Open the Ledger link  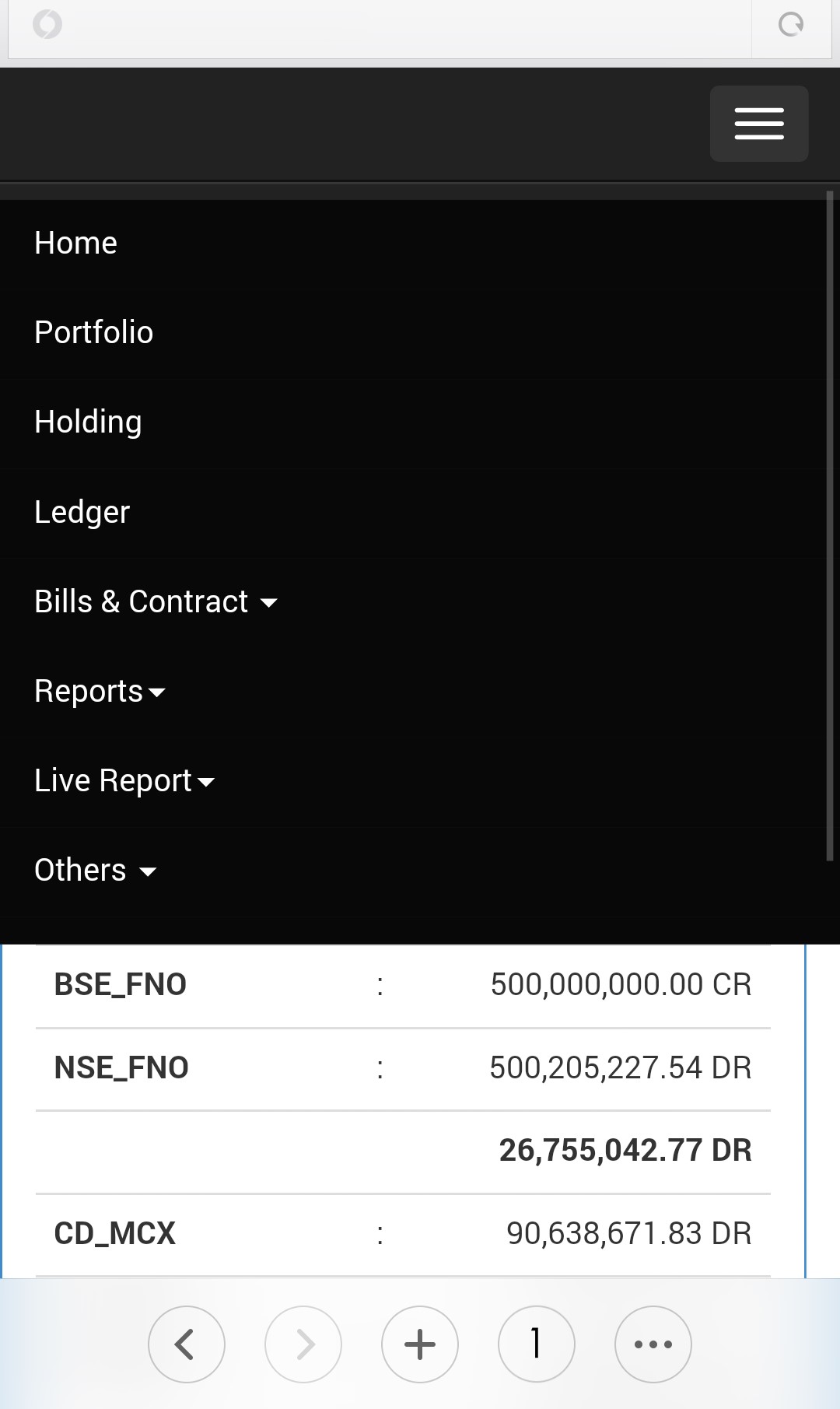[x=82, y=512]
